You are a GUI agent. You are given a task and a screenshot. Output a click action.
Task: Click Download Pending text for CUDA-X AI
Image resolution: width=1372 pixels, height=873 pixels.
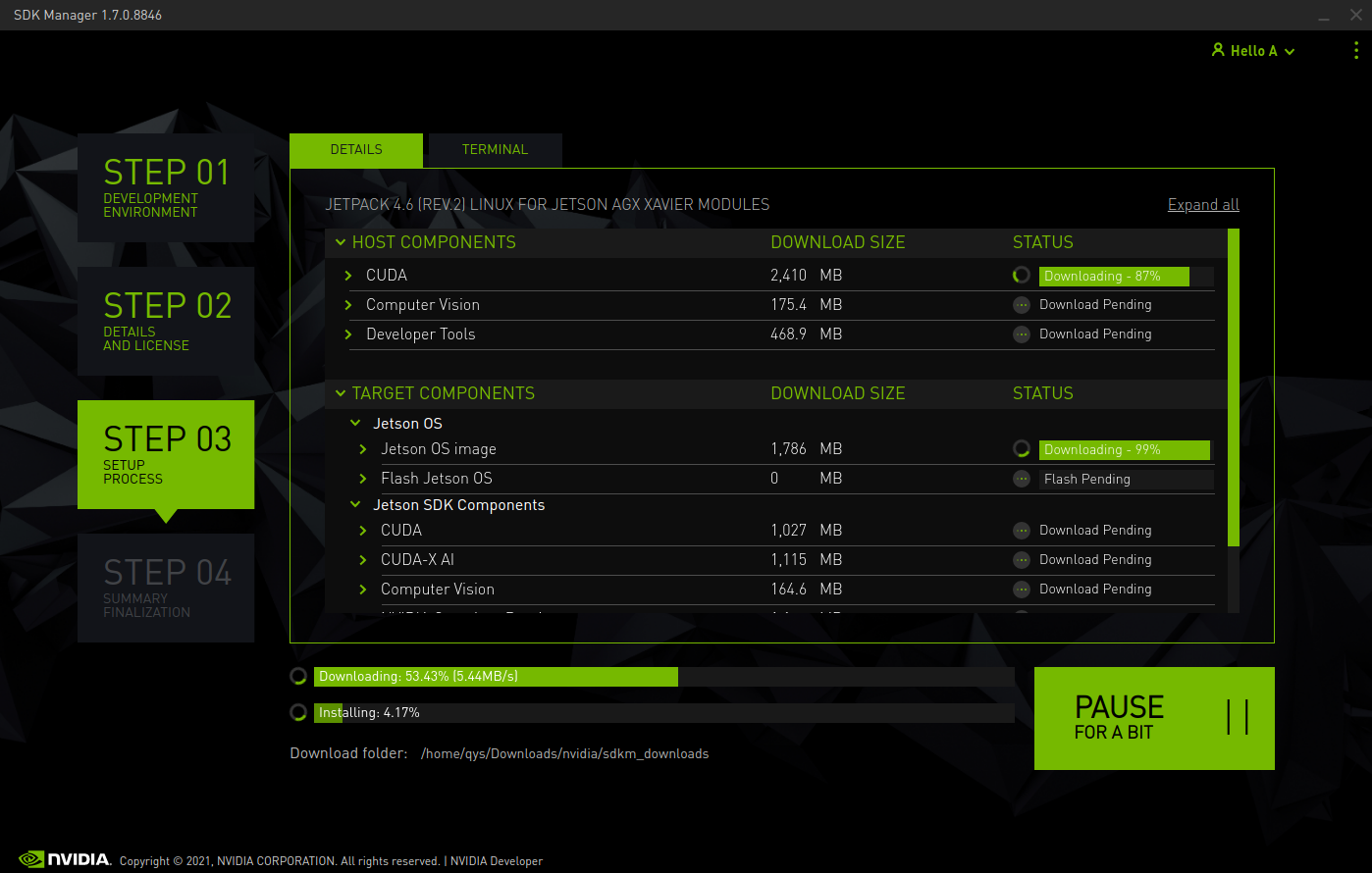pos(1095,560)
